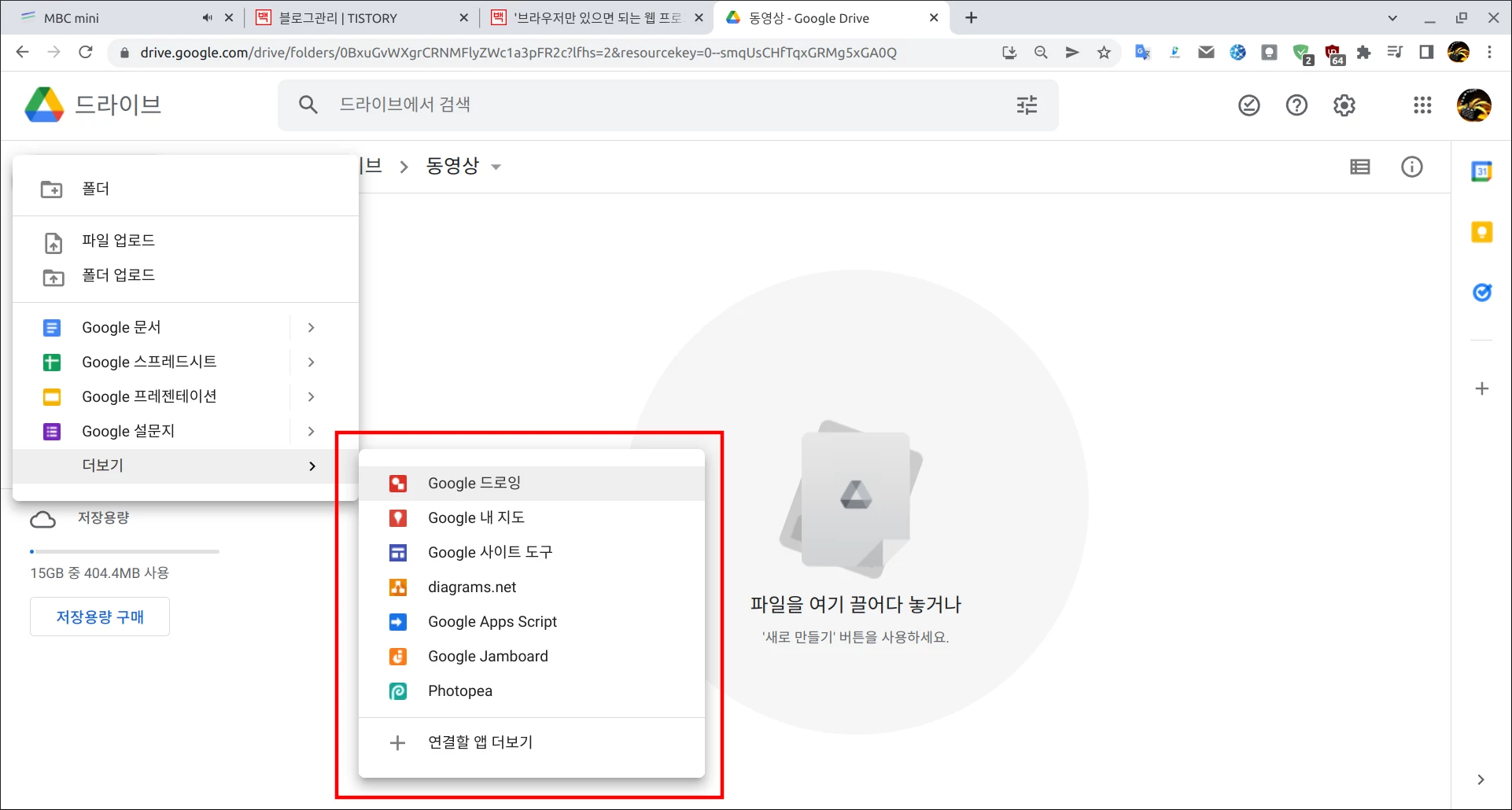The height and width of the screenshot is (810, 1512).
Task: Open search options in the Drive search bar
Action: (1027, 105)
